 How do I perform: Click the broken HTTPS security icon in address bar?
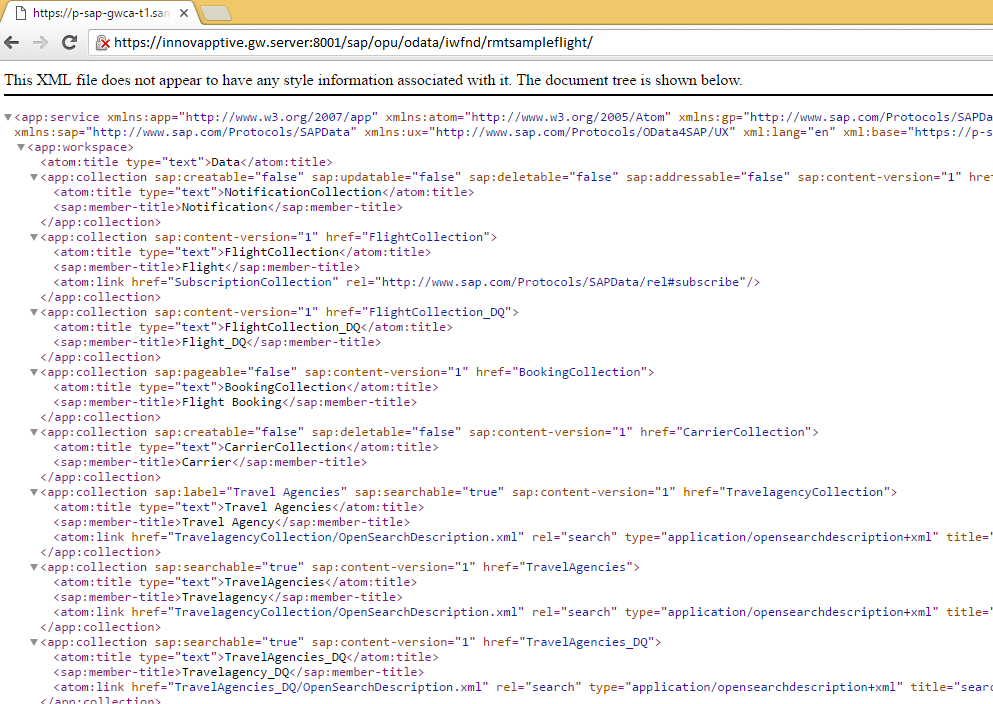102,43
